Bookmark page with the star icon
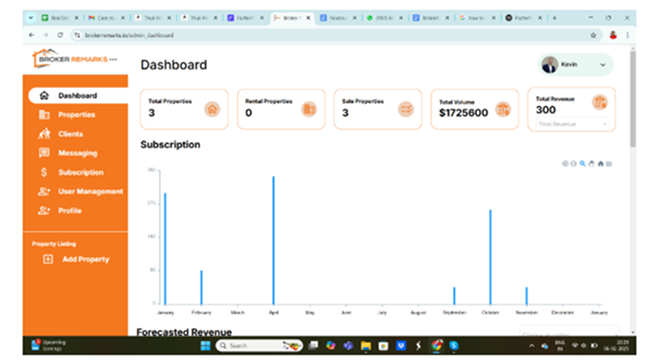This screenshot has height=361, width=662. click(x=593, y=35)
